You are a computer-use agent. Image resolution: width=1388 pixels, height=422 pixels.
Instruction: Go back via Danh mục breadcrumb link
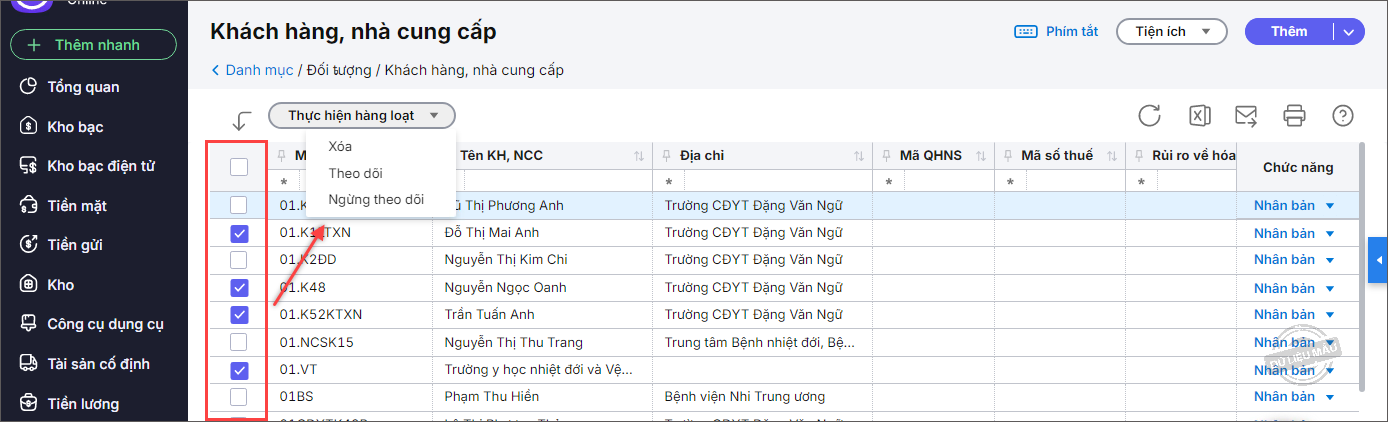(252, 70)
